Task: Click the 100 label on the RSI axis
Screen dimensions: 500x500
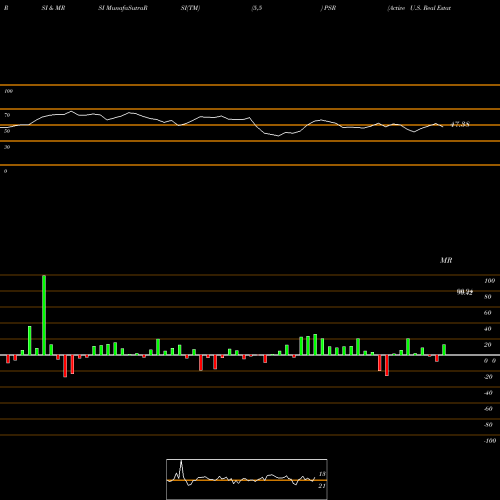Action: 8,91
